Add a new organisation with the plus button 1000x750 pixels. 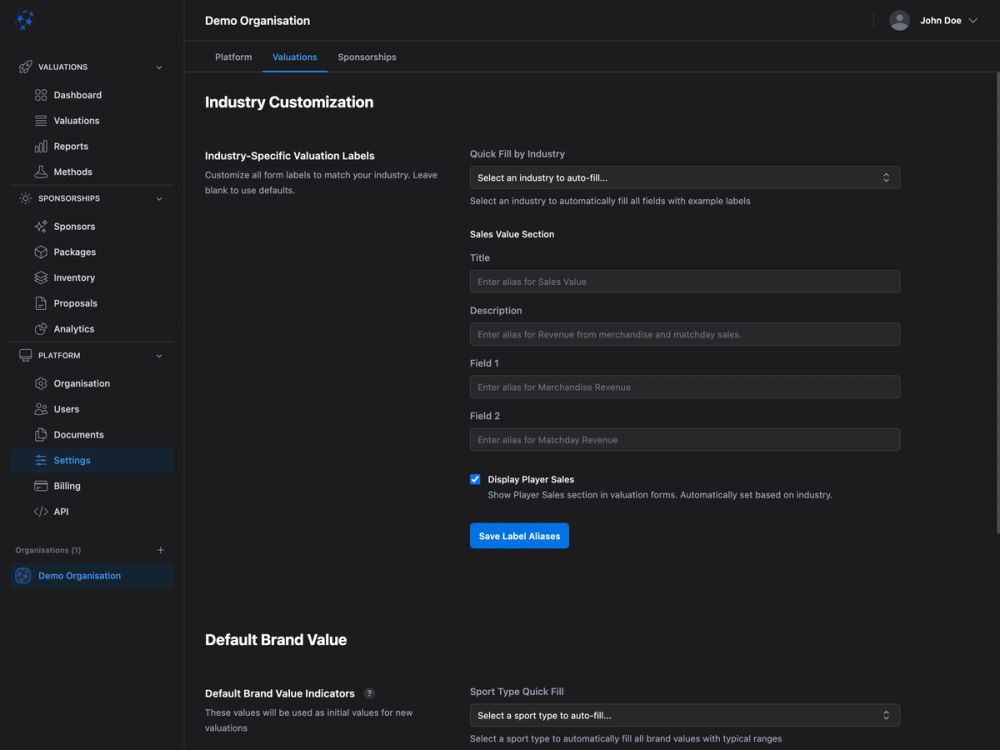161,549
